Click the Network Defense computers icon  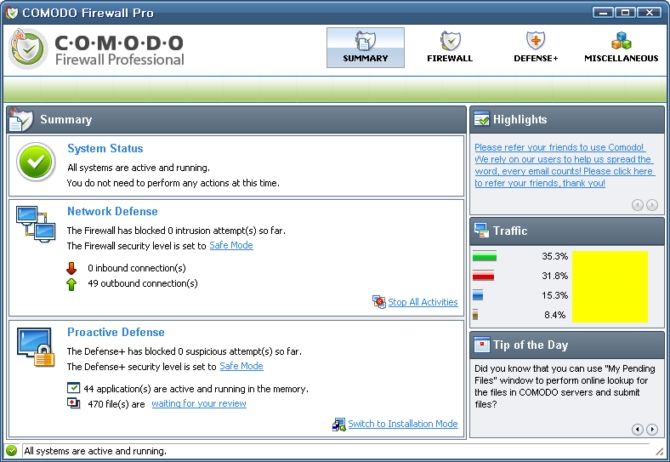[x=36, y=224]
